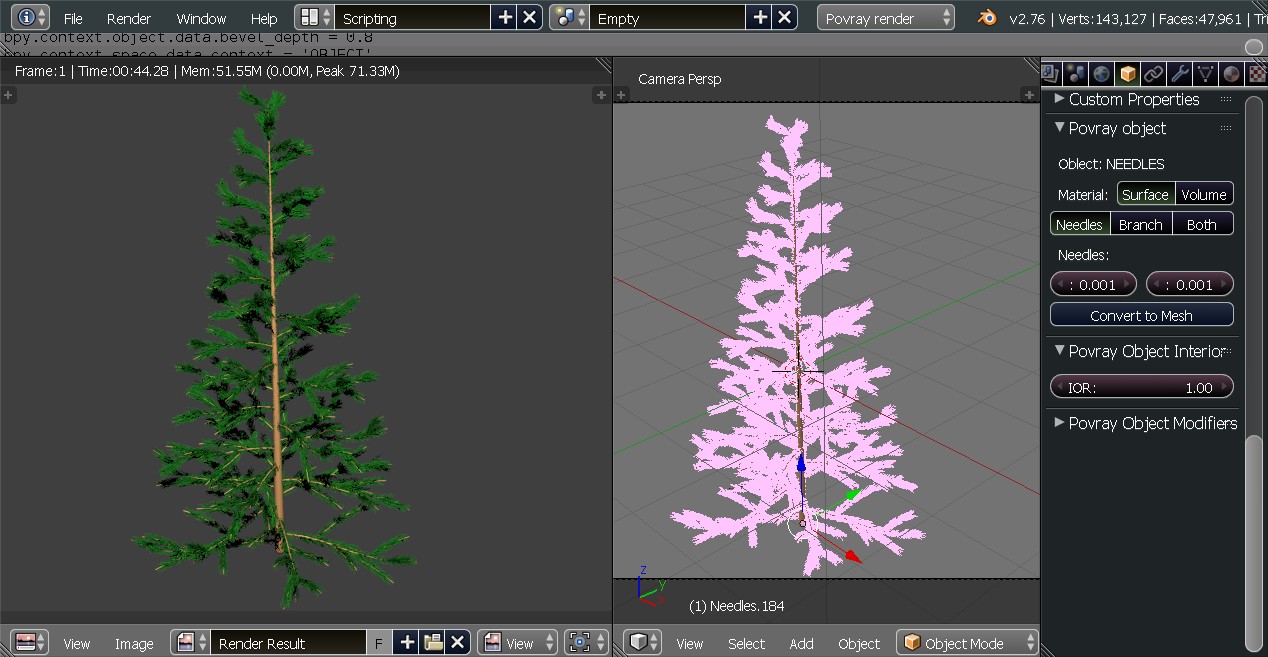Image resolution: width=1268 pixels, height=657 pixels.
Task: Open the World properties tab icon
Action: 1101,74
